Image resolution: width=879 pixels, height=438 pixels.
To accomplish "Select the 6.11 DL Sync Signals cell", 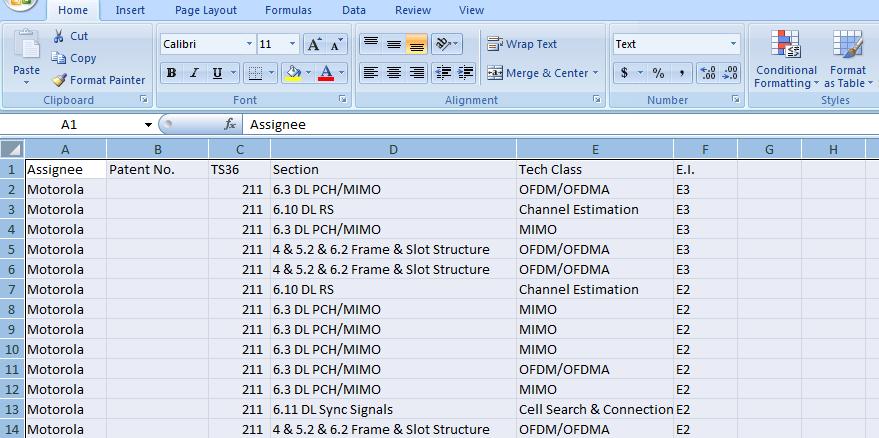I will point(394,409).
